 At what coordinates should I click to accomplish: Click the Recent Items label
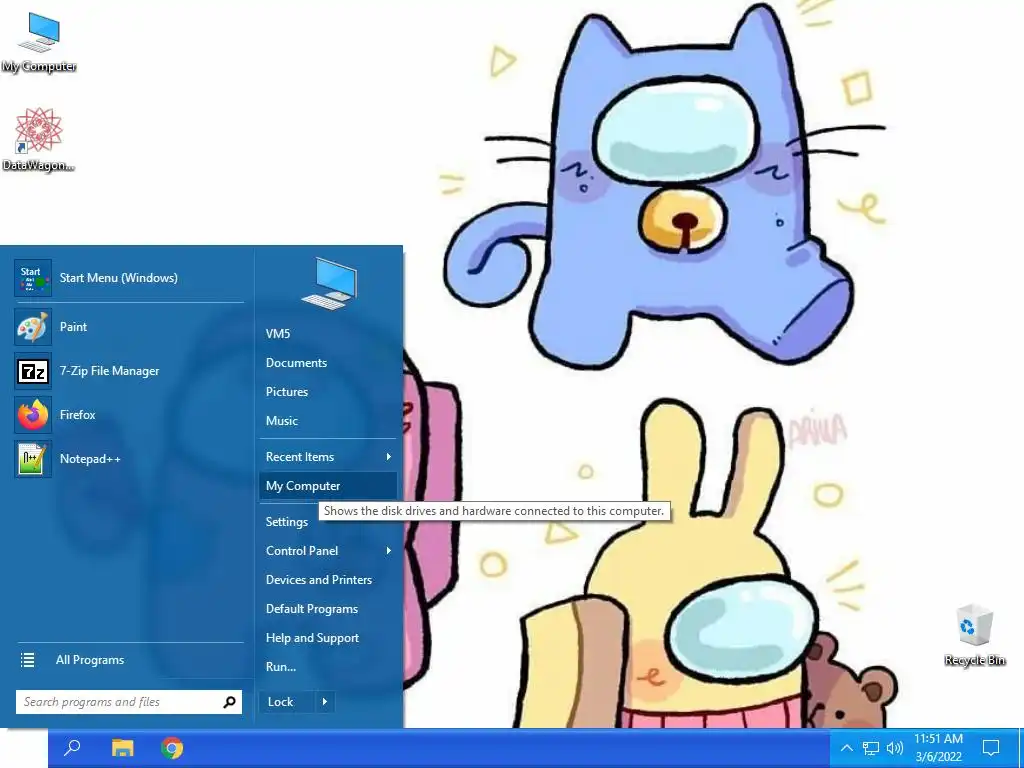(300, 456)
